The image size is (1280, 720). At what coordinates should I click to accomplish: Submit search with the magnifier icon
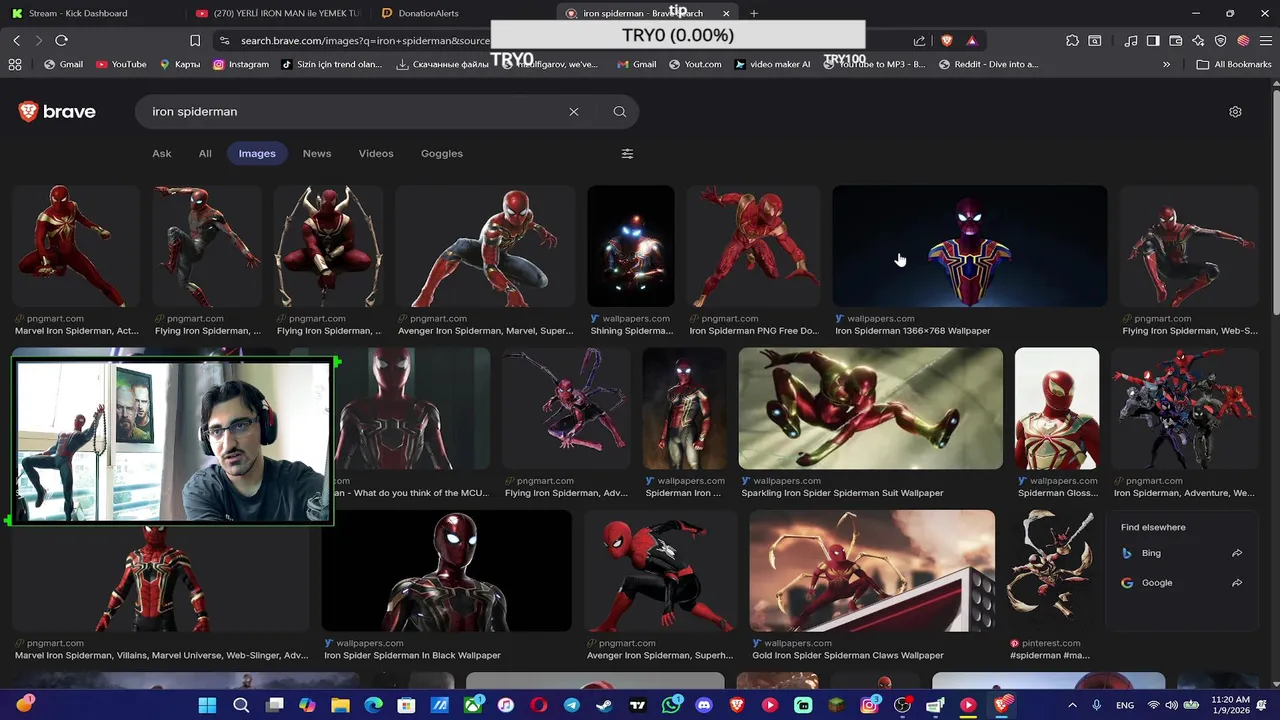tap(620, 112)
